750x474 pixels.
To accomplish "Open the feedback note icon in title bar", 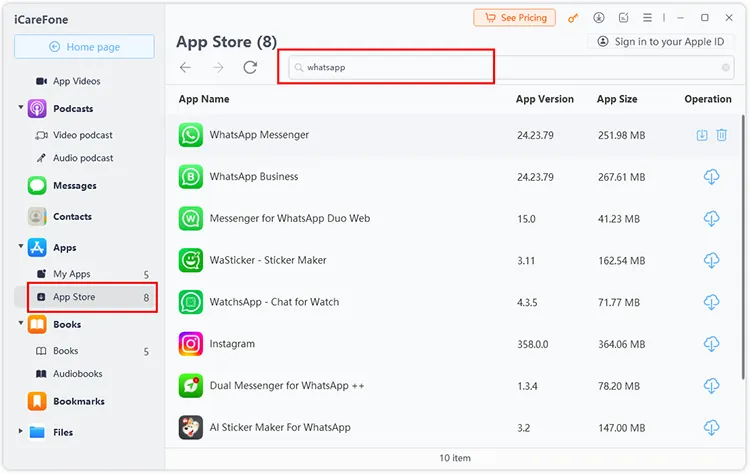I will (x=623, y=18).
